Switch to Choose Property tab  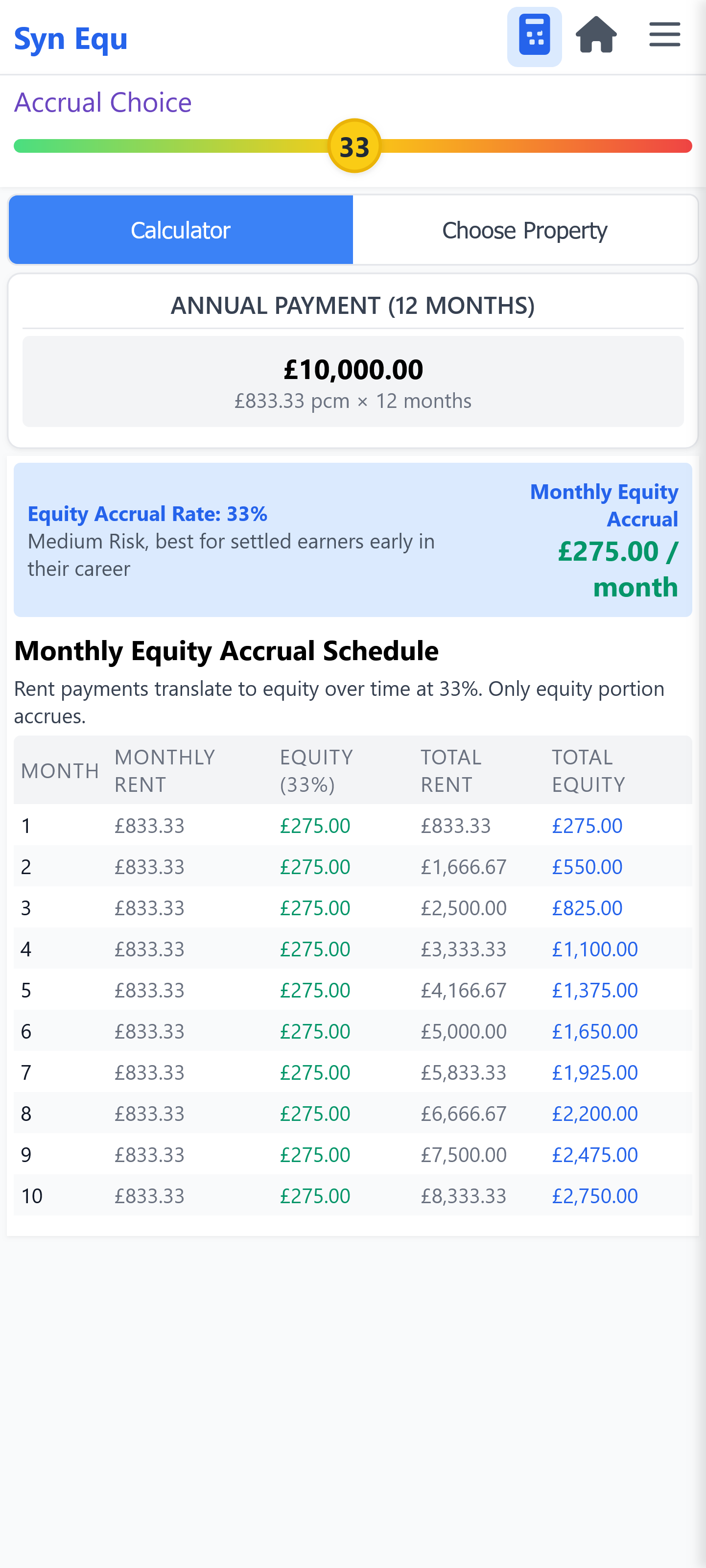click(x=525, y=230)
